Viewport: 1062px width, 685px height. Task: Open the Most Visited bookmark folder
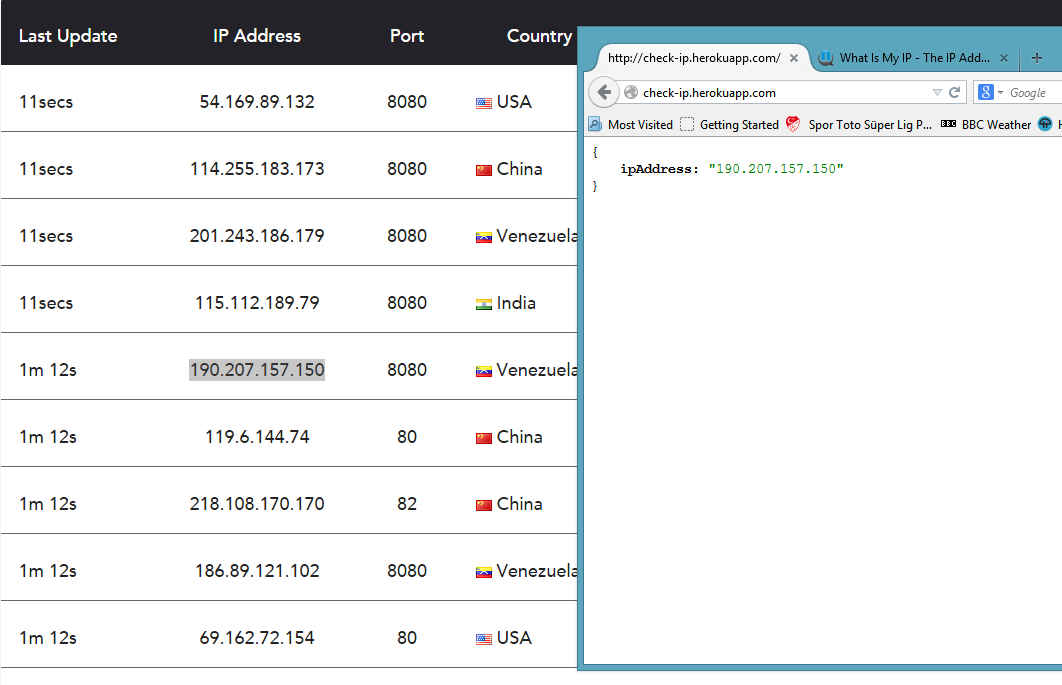(x=630, y=125)
